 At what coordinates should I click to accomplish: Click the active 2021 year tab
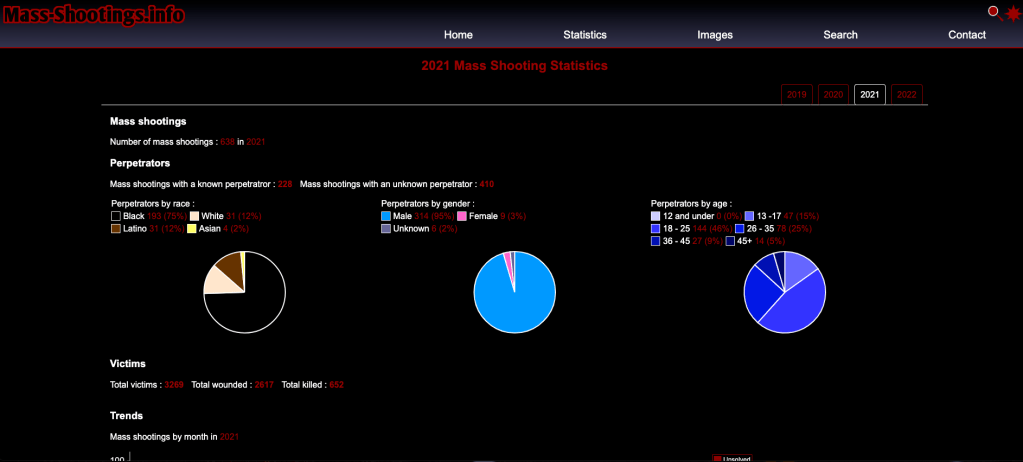click(870, 94)
